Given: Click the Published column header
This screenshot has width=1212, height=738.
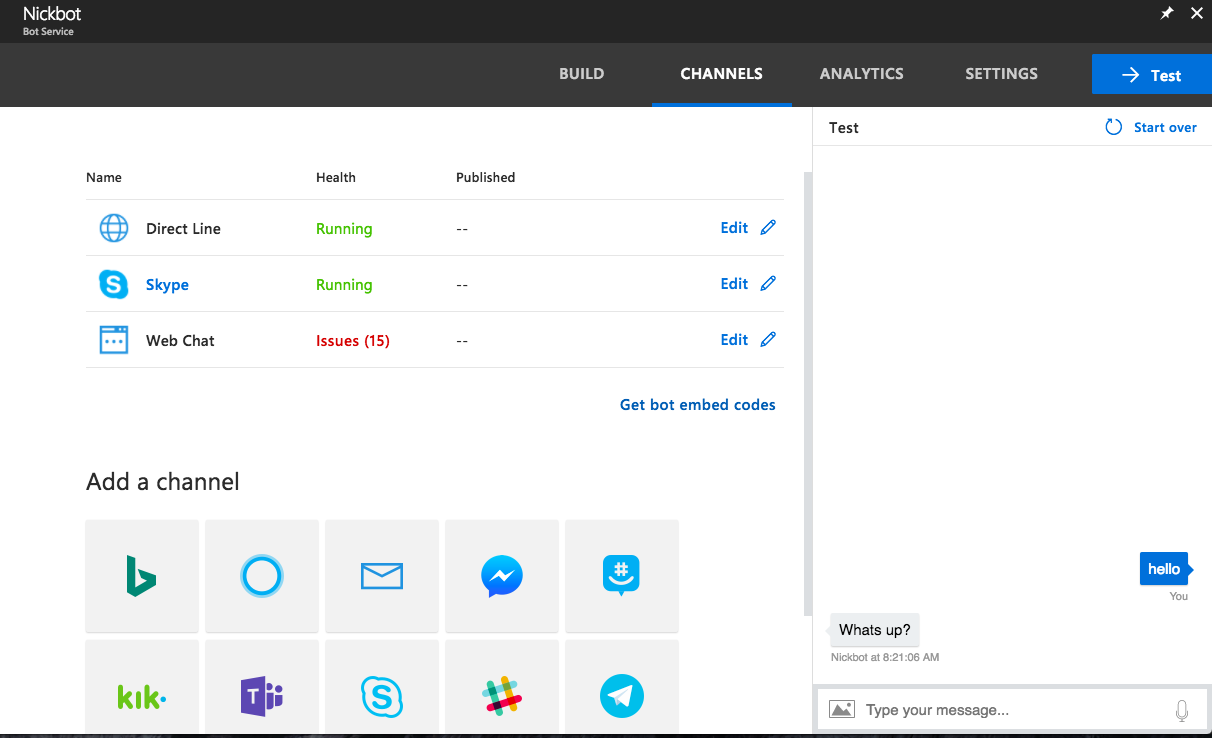Looking at the screenshot, I should click(x=486, y=177).
